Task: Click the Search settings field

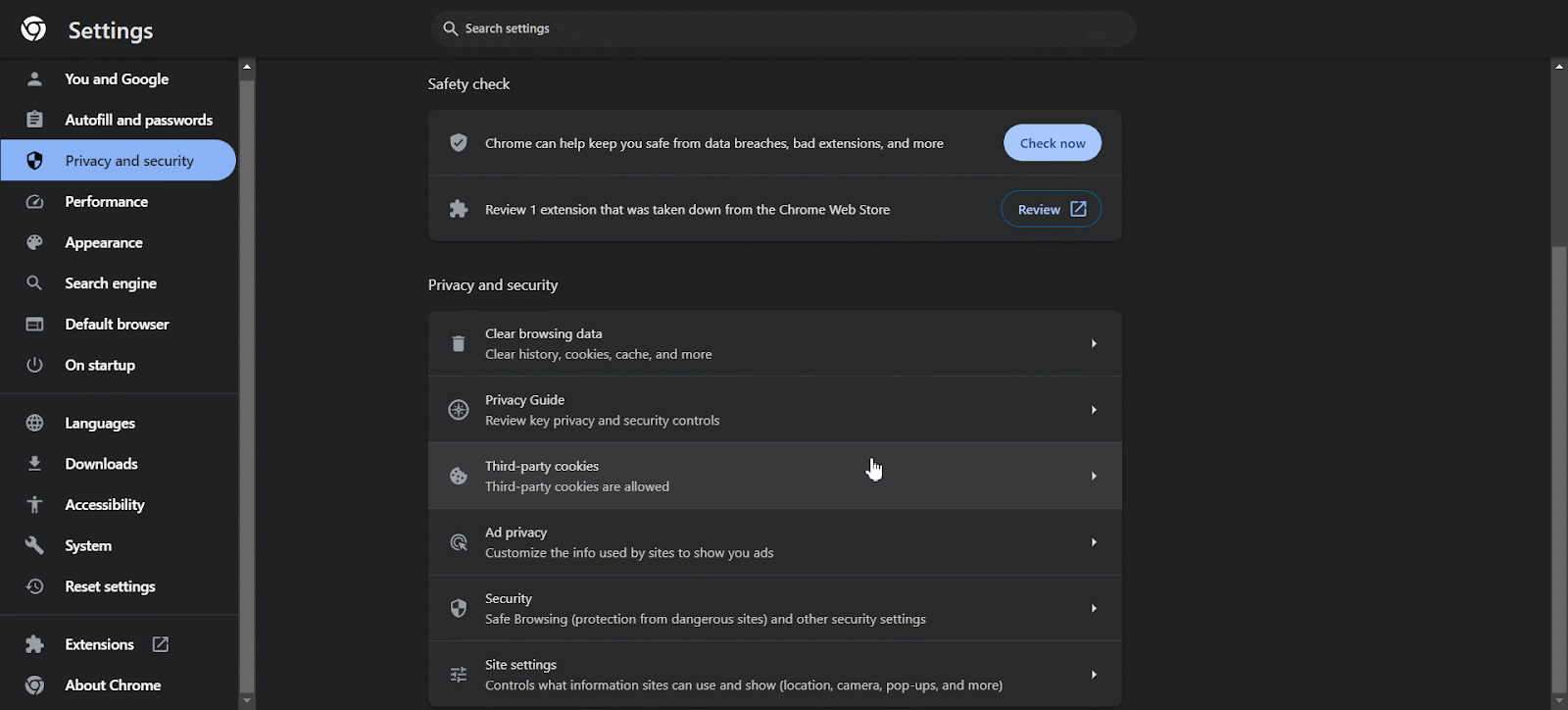Action: tap(782, 28)
